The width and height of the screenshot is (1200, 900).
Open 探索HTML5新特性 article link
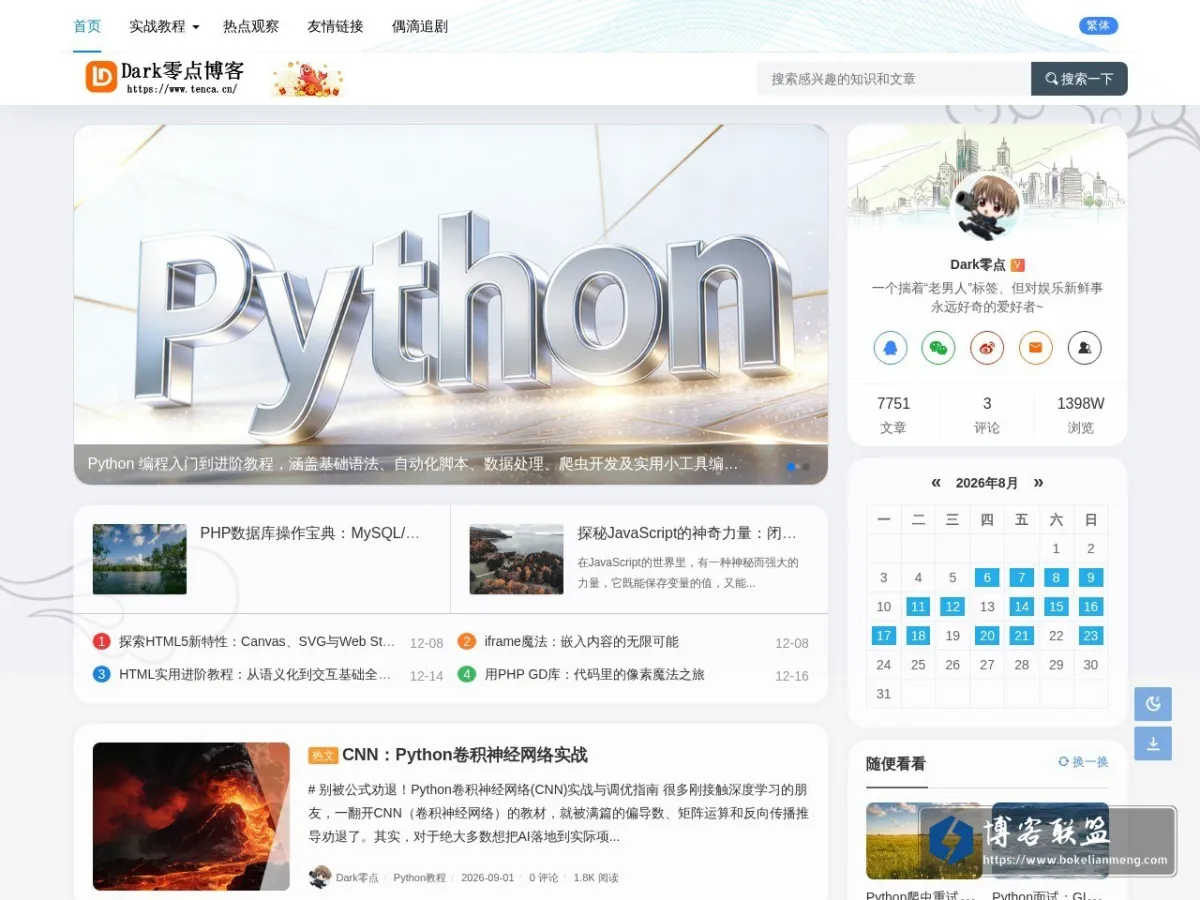pyautogui.click(x=257, y=642)
